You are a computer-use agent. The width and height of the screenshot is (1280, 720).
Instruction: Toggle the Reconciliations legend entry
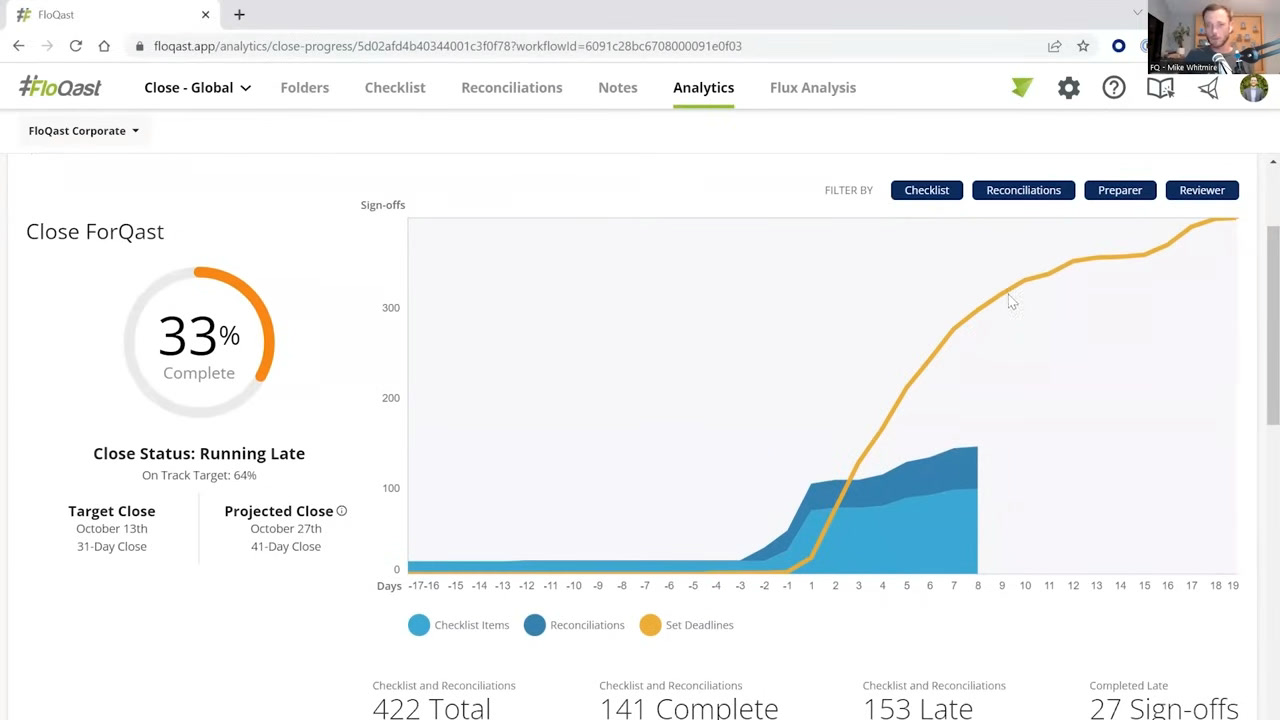click(x=574, y=625)
